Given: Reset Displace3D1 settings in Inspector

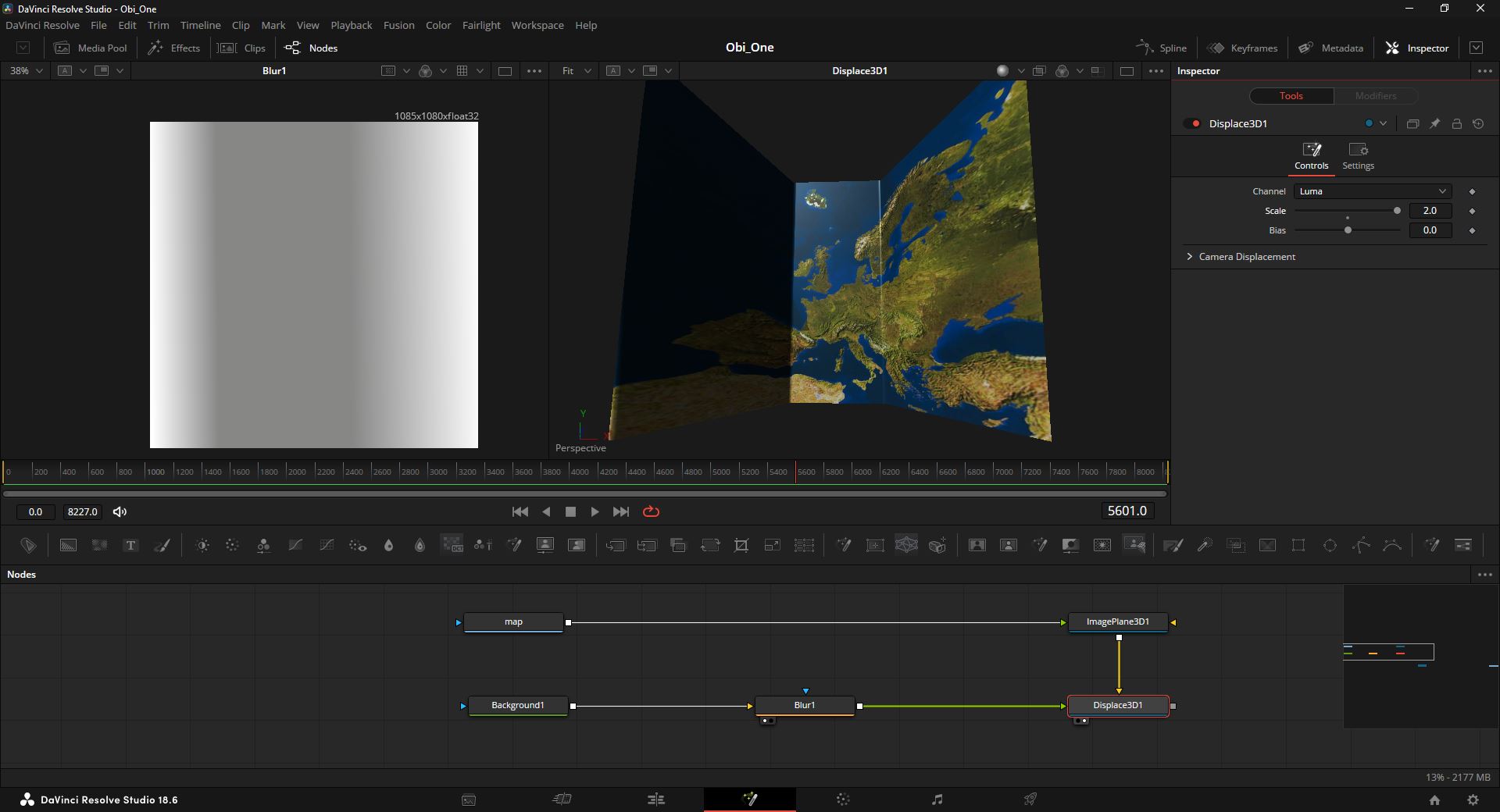Looking at the screenshot, I should click(x=1478, y=123).
